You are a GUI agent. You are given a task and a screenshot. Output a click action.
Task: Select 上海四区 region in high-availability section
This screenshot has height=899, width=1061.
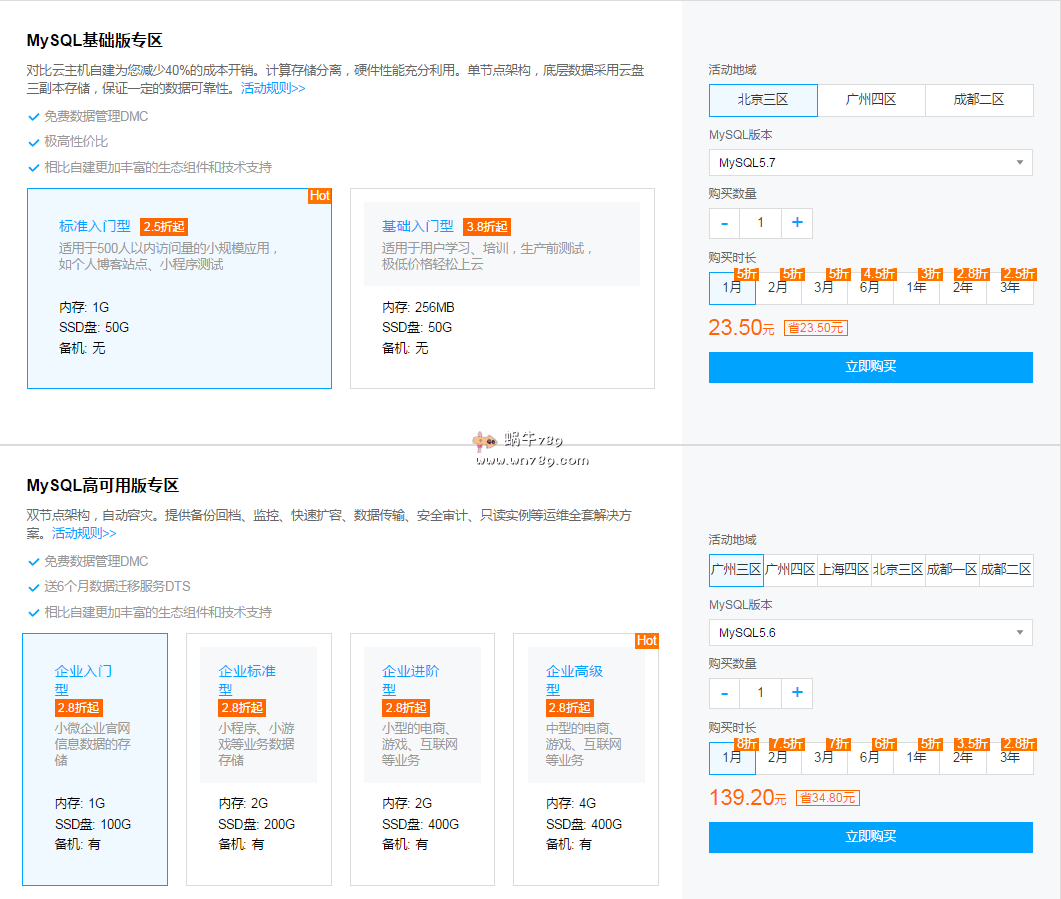tap(844, 570)
